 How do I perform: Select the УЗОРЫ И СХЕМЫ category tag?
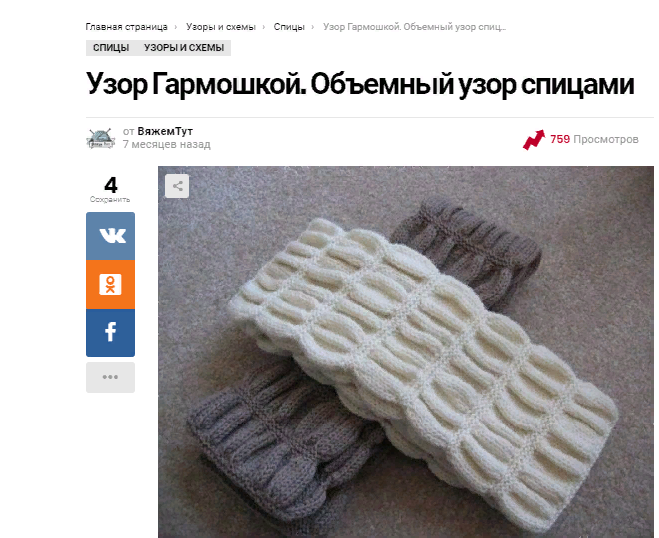tap(184, 48)
